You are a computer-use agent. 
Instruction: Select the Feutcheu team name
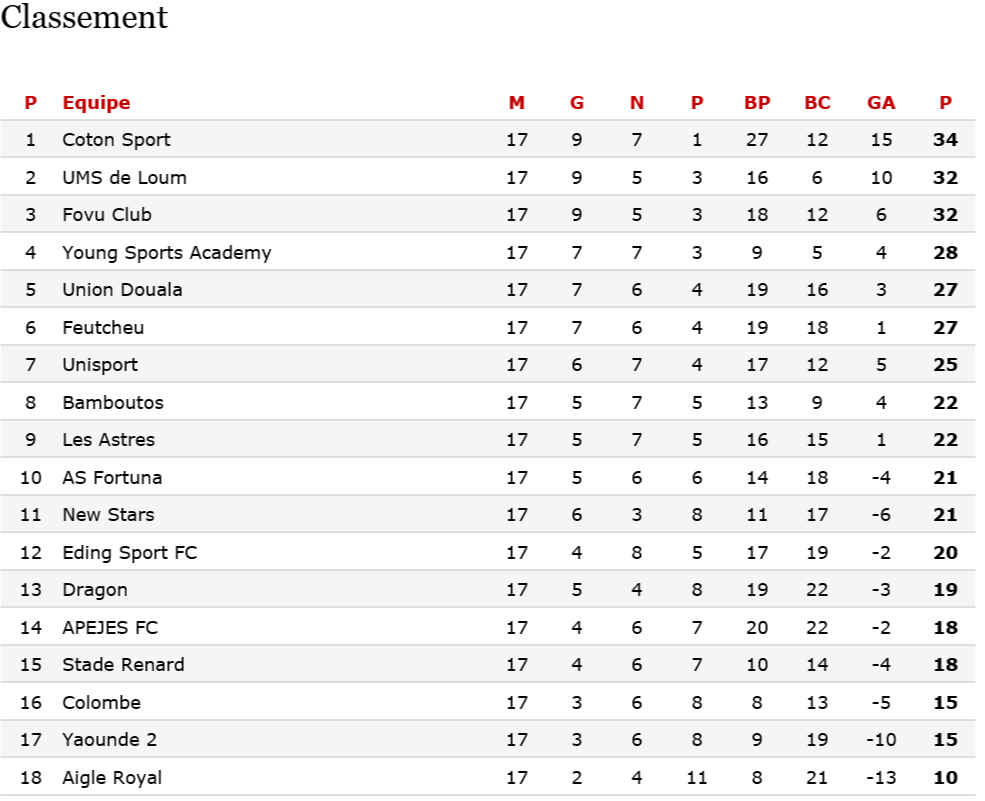(103, 328)
